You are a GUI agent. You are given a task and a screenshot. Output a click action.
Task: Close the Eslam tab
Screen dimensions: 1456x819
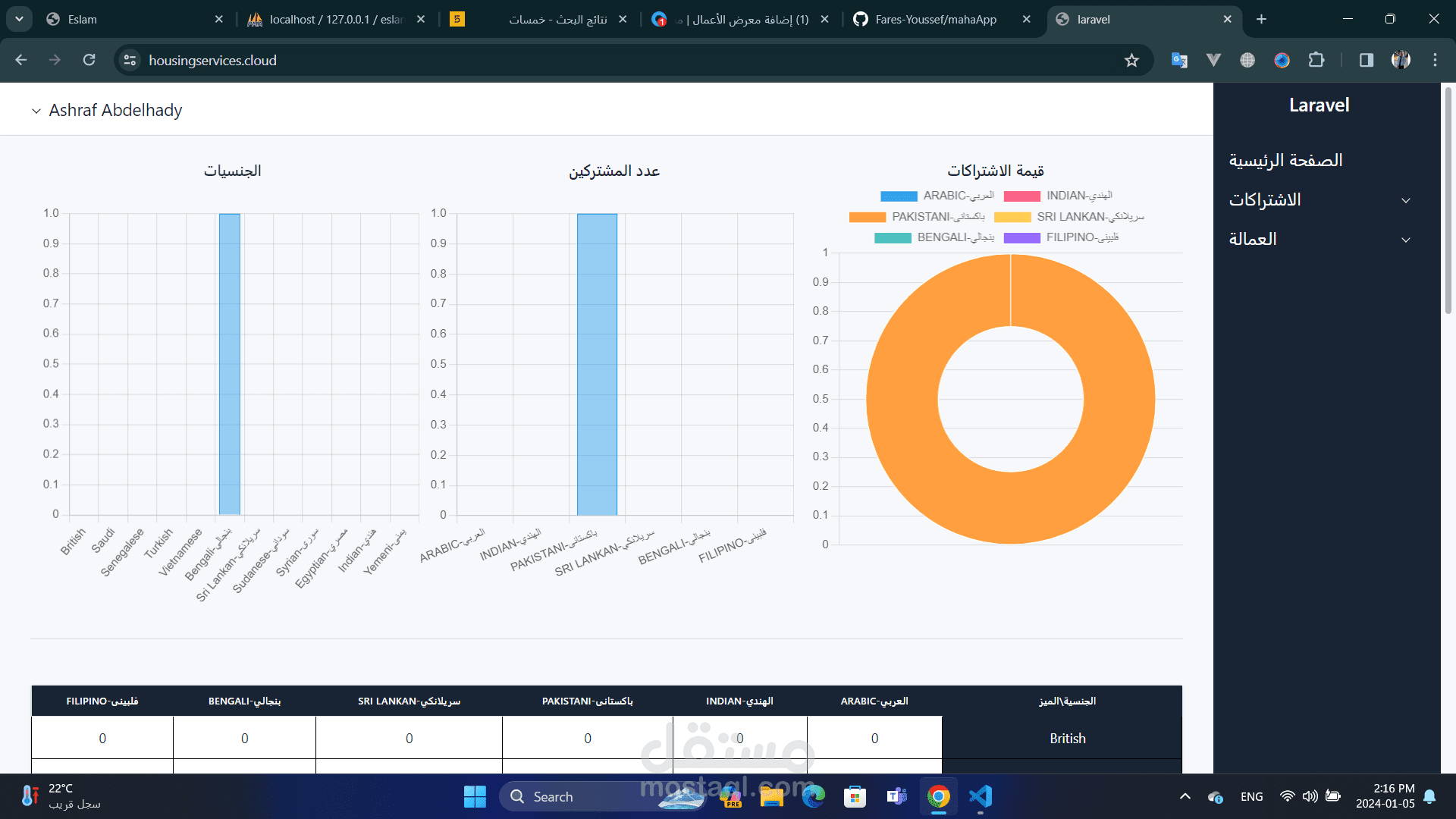[219, 19]
